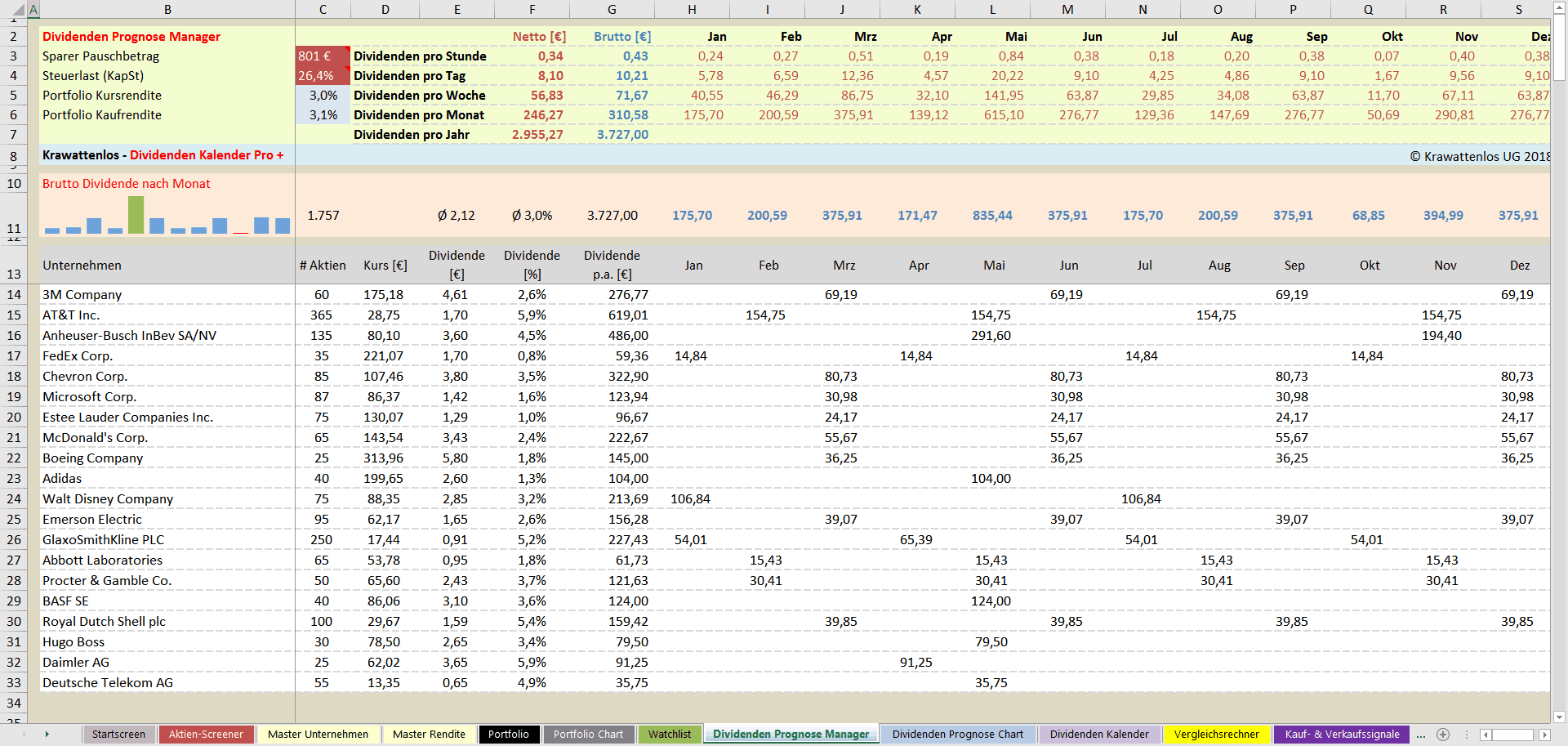Click the Brutto Dividende sparkline chart
The image size is (1568, 746).
pyautogui.click(x=167, y=216)
